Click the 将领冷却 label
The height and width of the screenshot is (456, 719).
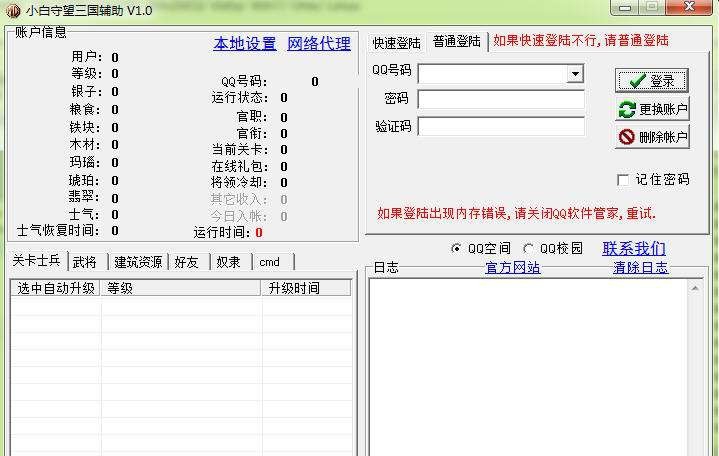(x=239, y=183)
